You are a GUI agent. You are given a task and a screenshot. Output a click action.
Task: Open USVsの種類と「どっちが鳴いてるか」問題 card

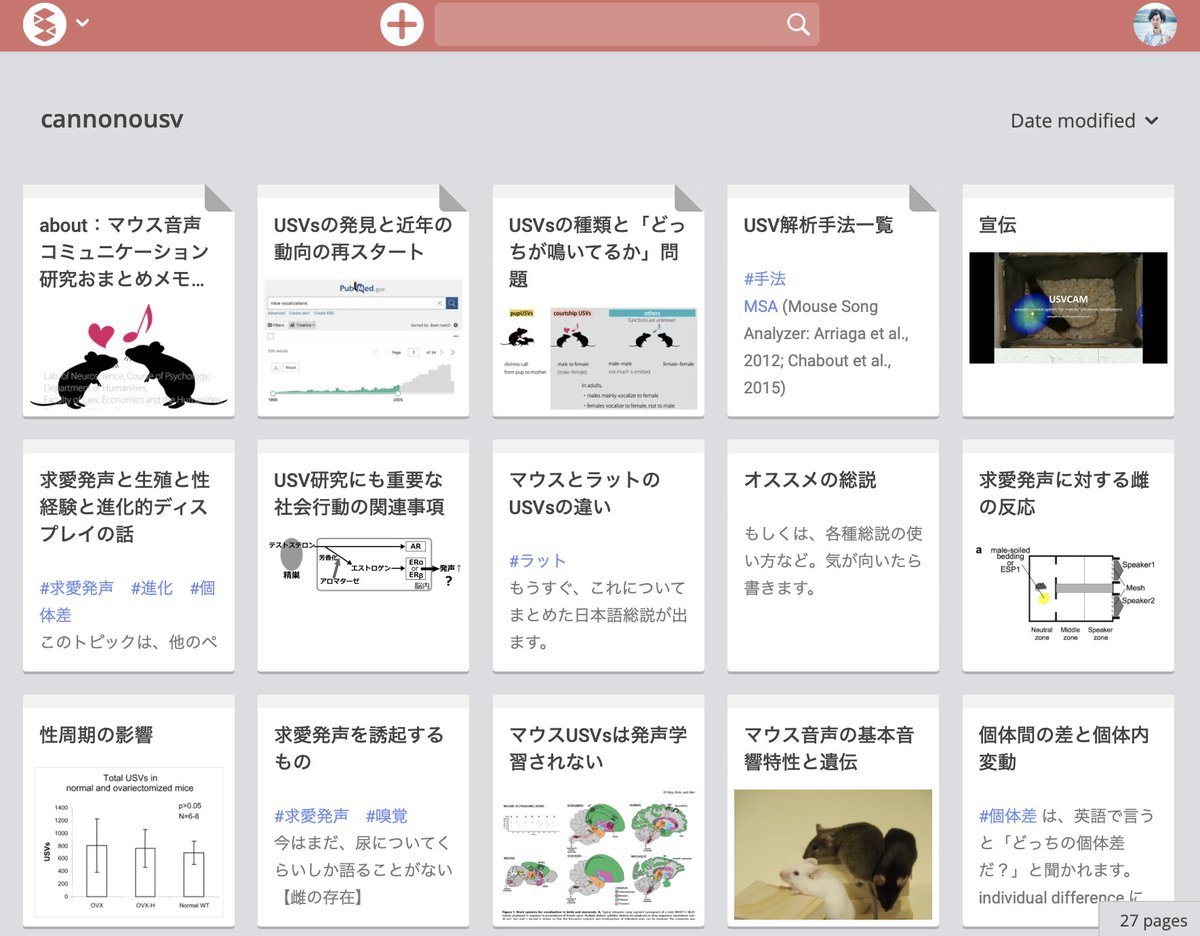(x=598, y=300)
